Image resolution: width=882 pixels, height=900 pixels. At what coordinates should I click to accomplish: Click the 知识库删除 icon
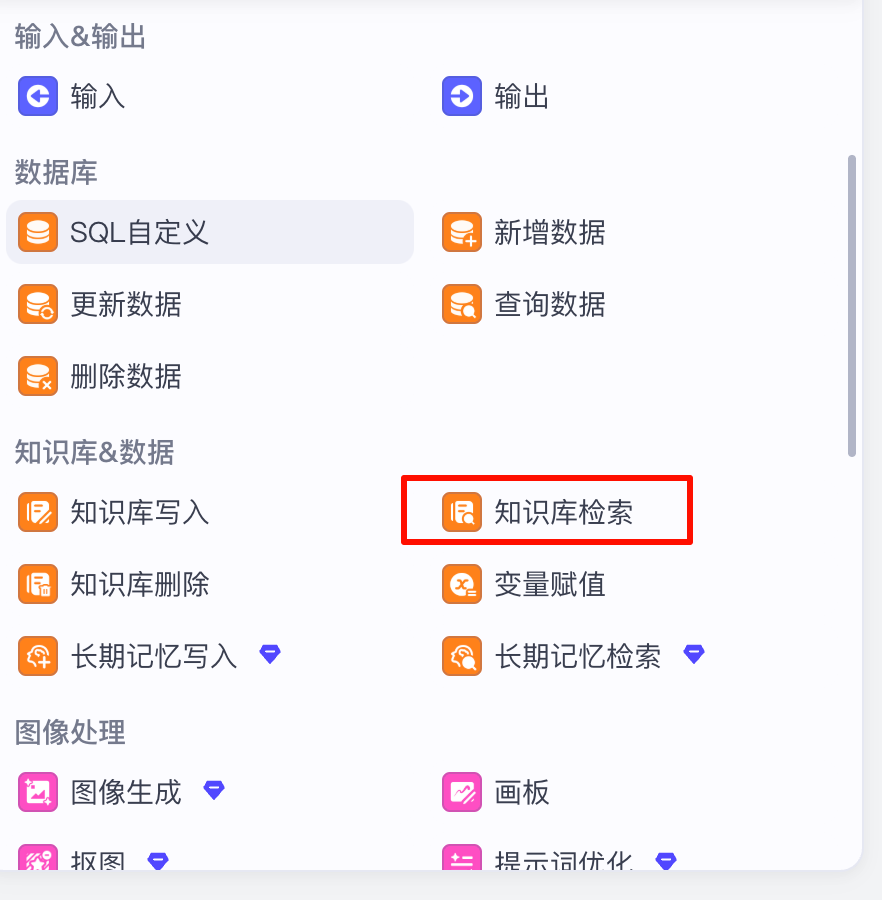coord(38,584)
